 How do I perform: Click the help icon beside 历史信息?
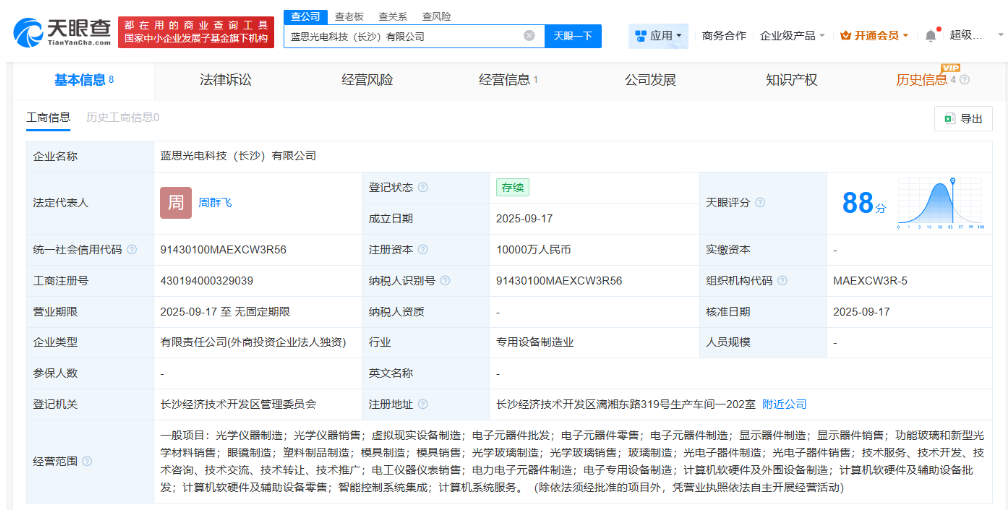coord(964,80)
